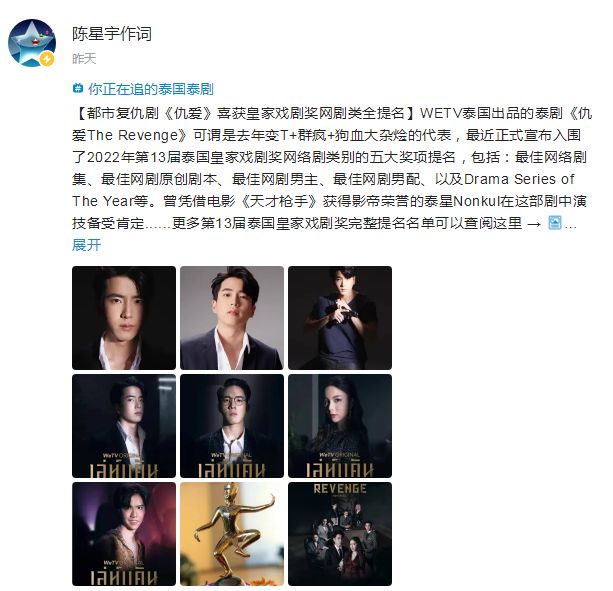The width and height of the screenshot is (613, 591).
Task: Open username 陈星宇作词 profile
Action: 112,34
